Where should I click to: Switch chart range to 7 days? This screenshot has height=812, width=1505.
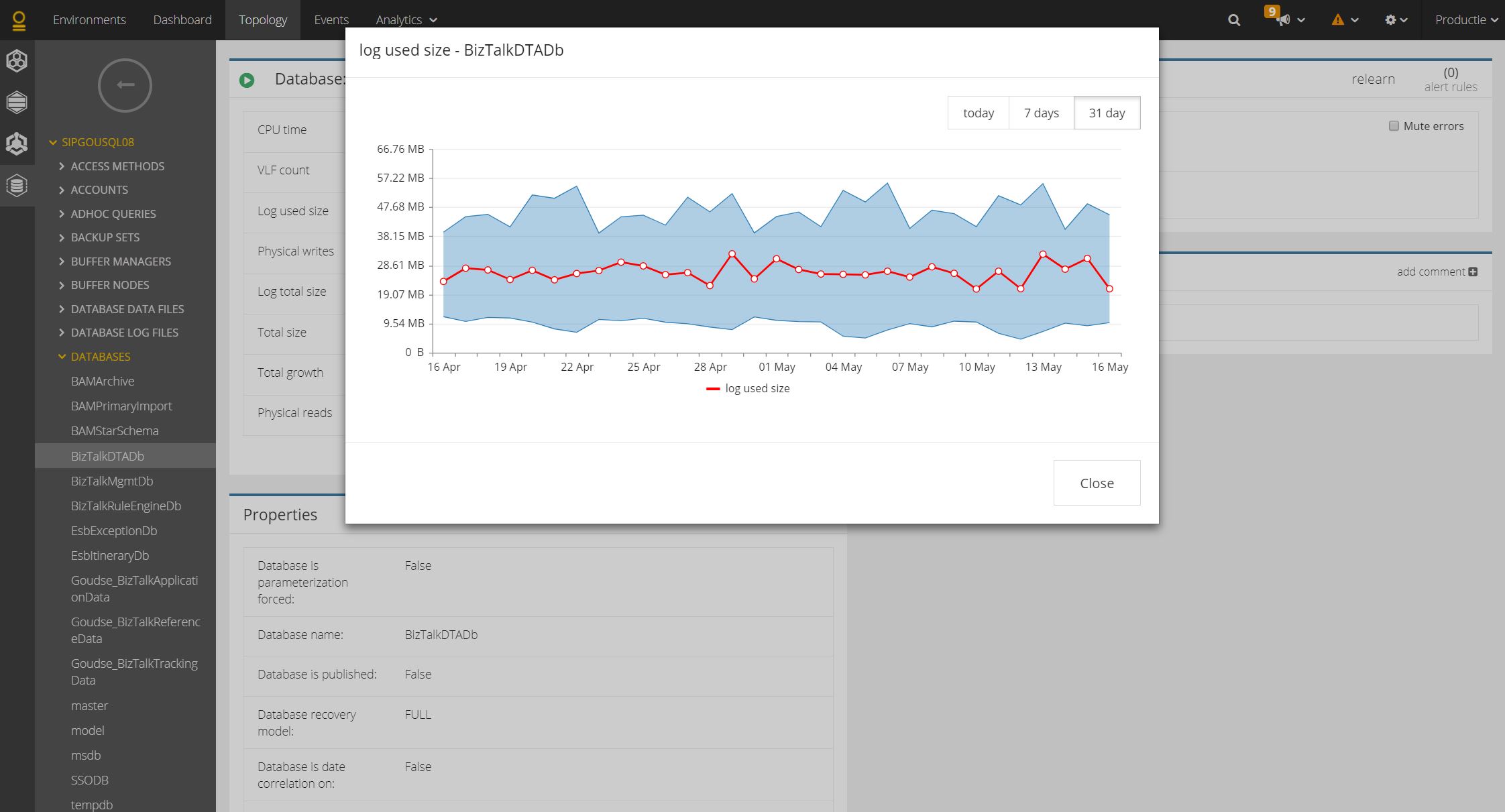click(x=1041, y=113)
